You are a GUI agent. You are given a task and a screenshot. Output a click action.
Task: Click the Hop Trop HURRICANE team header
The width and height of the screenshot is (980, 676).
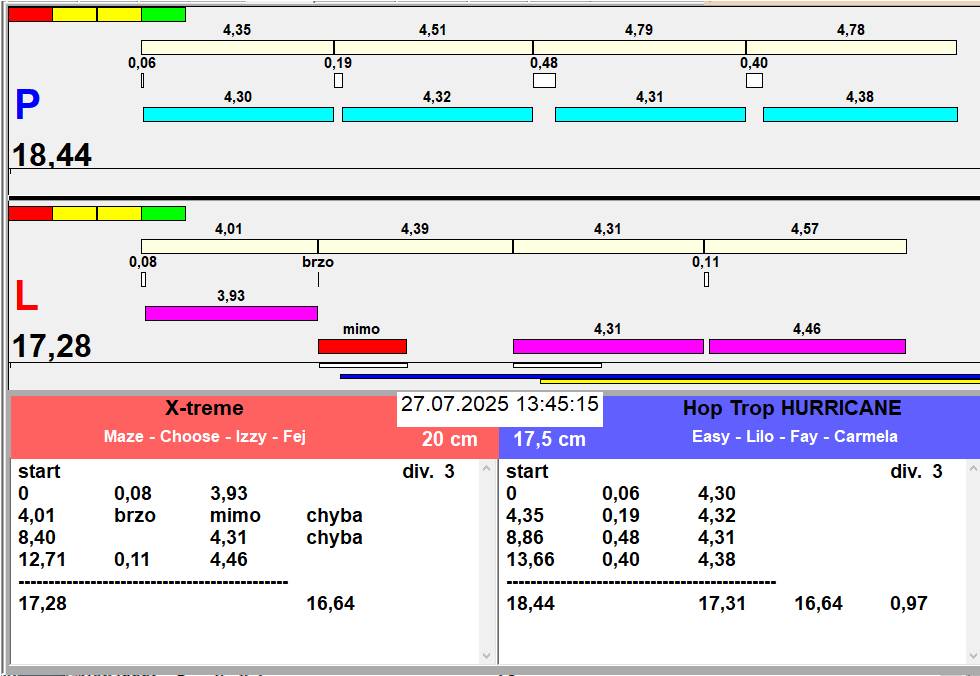click(x=792, y=408)
